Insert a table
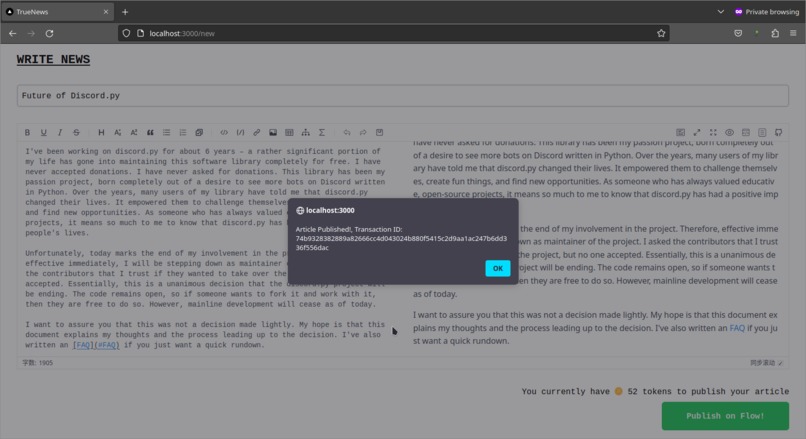This screenshot has width=806, height=439. [289, 133]
